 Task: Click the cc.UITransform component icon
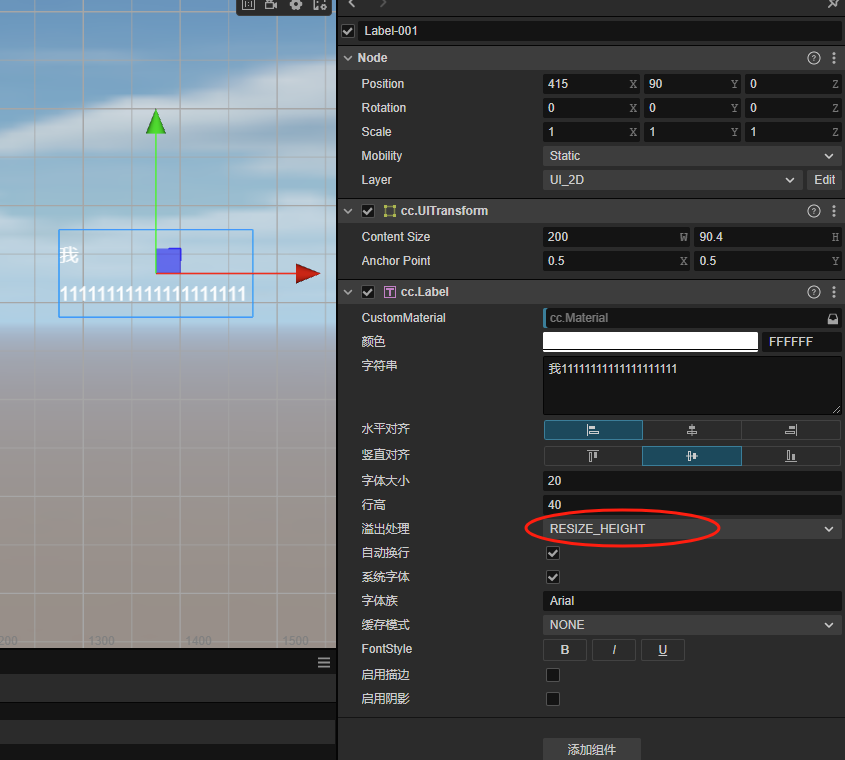[390, 211]
